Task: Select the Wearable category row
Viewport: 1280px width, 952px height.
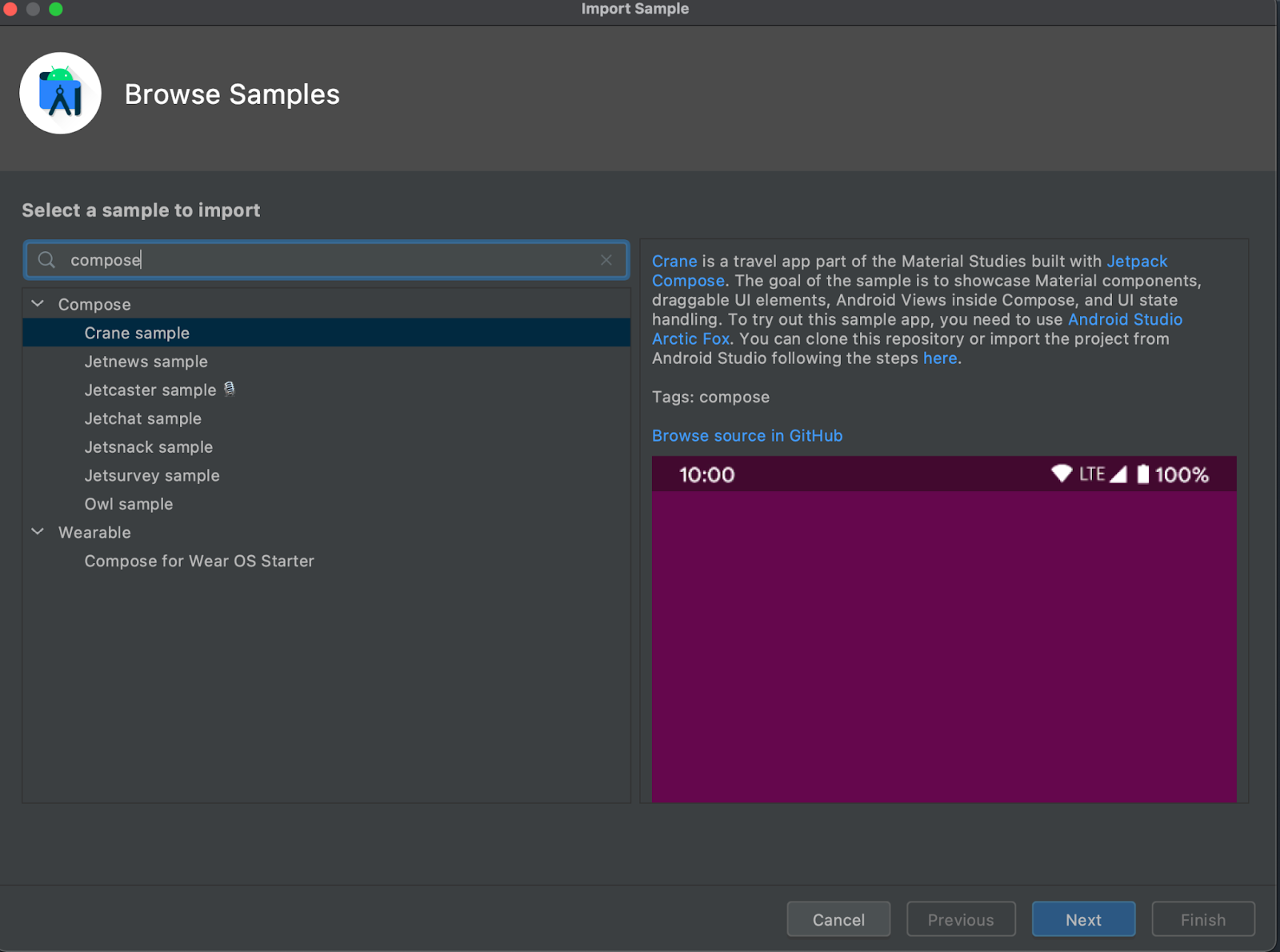Action: (326, 532)
